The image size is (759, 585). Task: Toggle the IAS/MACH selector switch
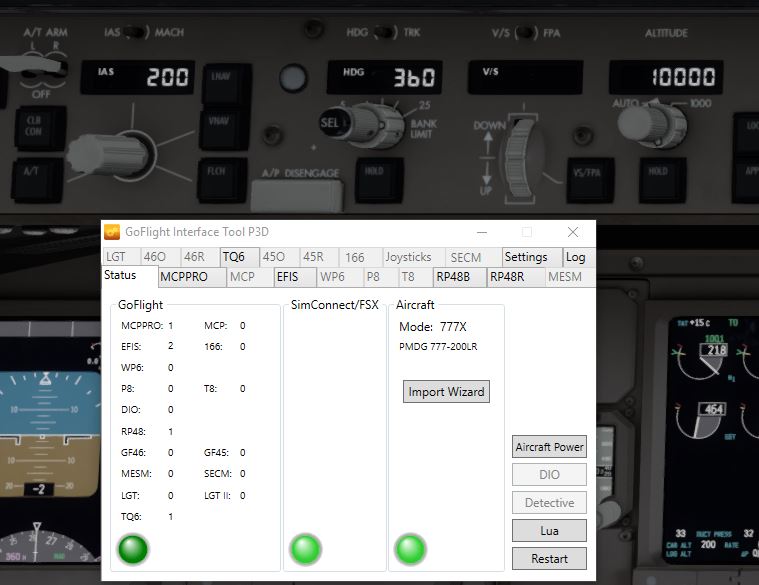[x=136, y=33]
